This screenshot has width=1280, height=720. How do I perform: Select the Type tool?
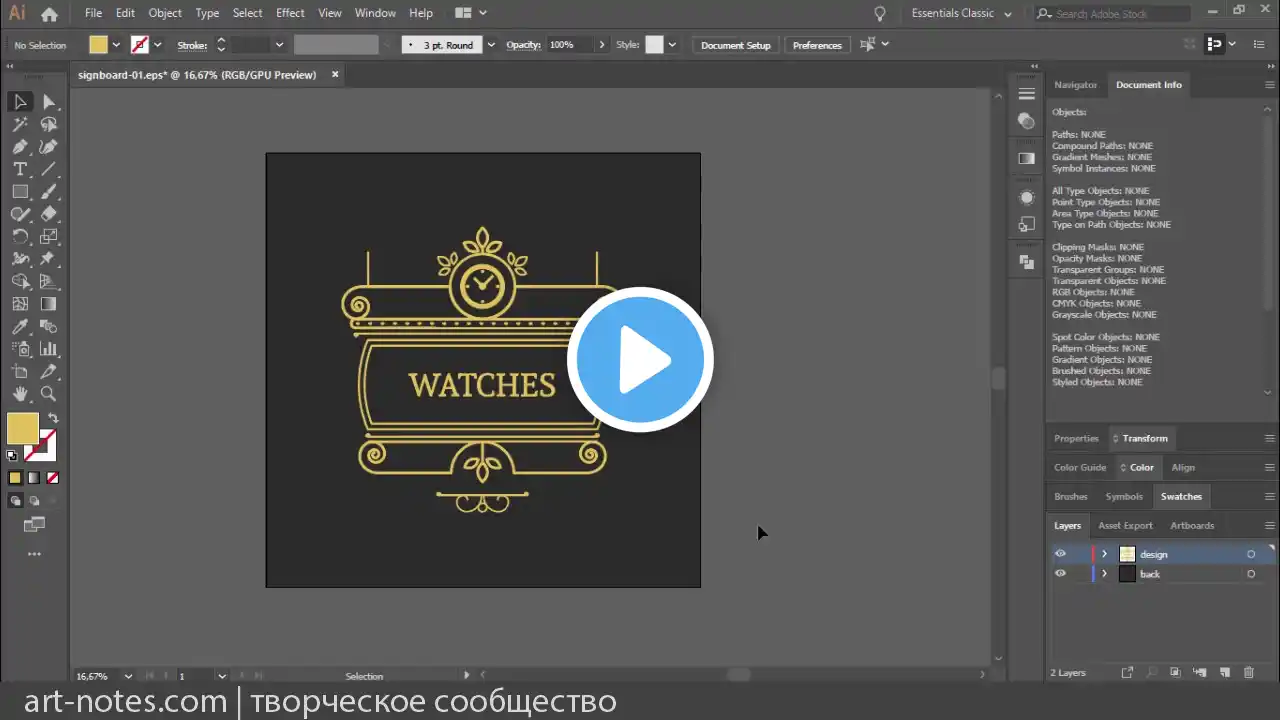20,169
